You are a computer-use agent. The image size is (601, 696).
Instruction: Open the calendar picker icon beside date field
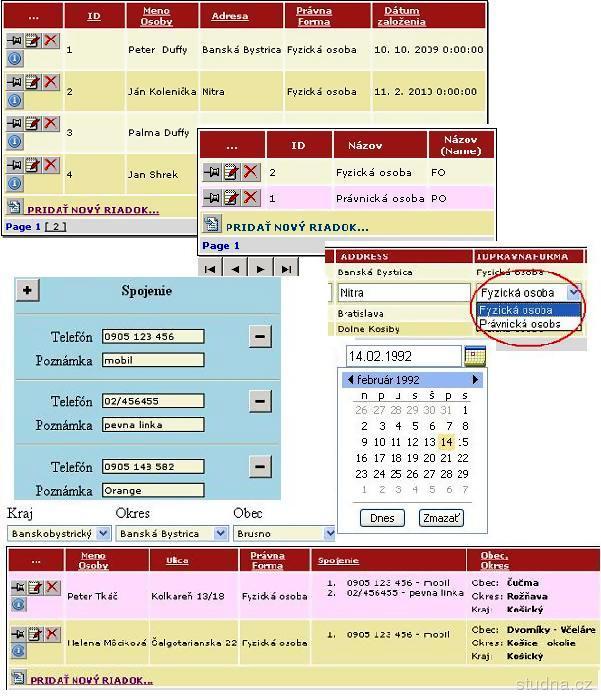tap(474, 356)
